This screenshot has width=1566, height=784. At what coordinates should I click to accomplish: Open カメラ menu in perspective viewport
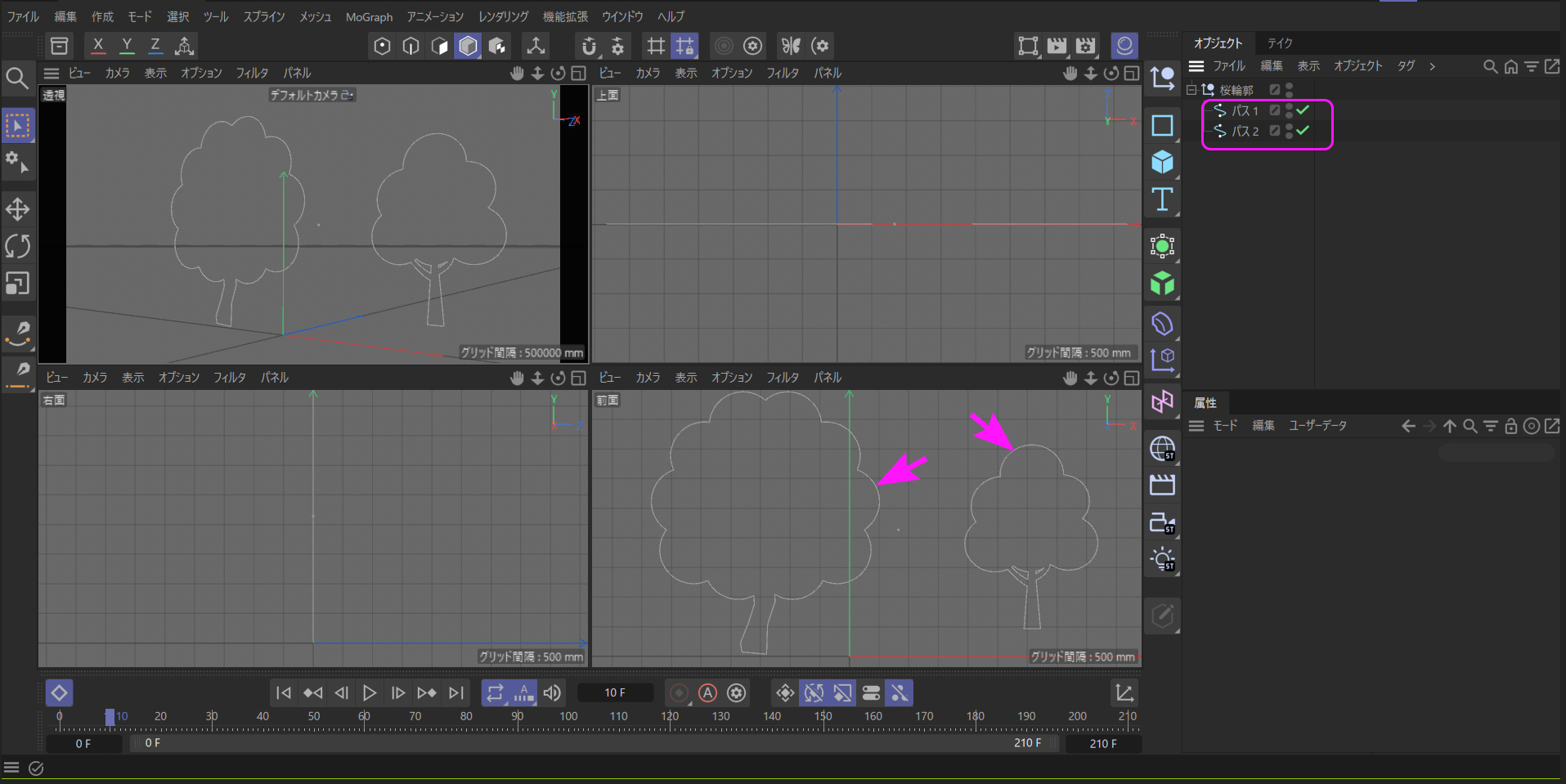pos(117,73)
